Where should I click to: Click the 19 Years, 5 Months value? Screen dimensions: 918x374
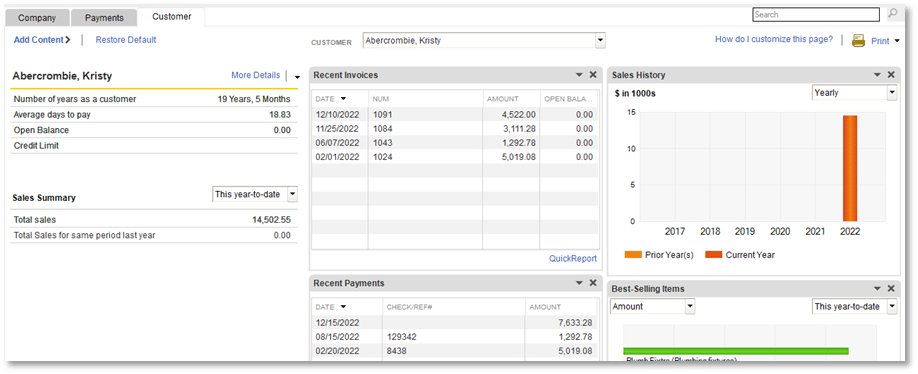pos(254,99)
